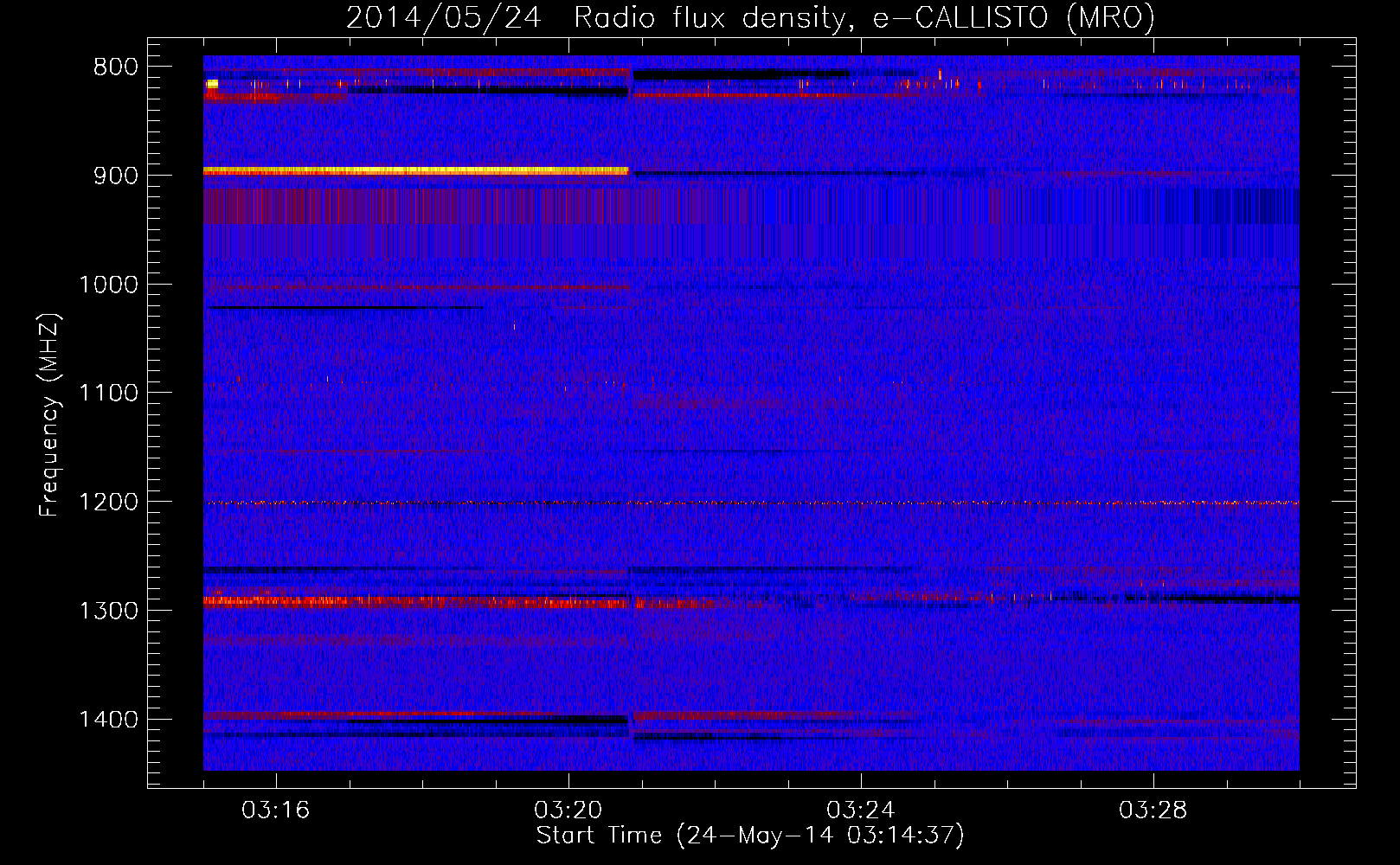
Task: Click the 900 frequency tick label
Action: tap(116, 176)
